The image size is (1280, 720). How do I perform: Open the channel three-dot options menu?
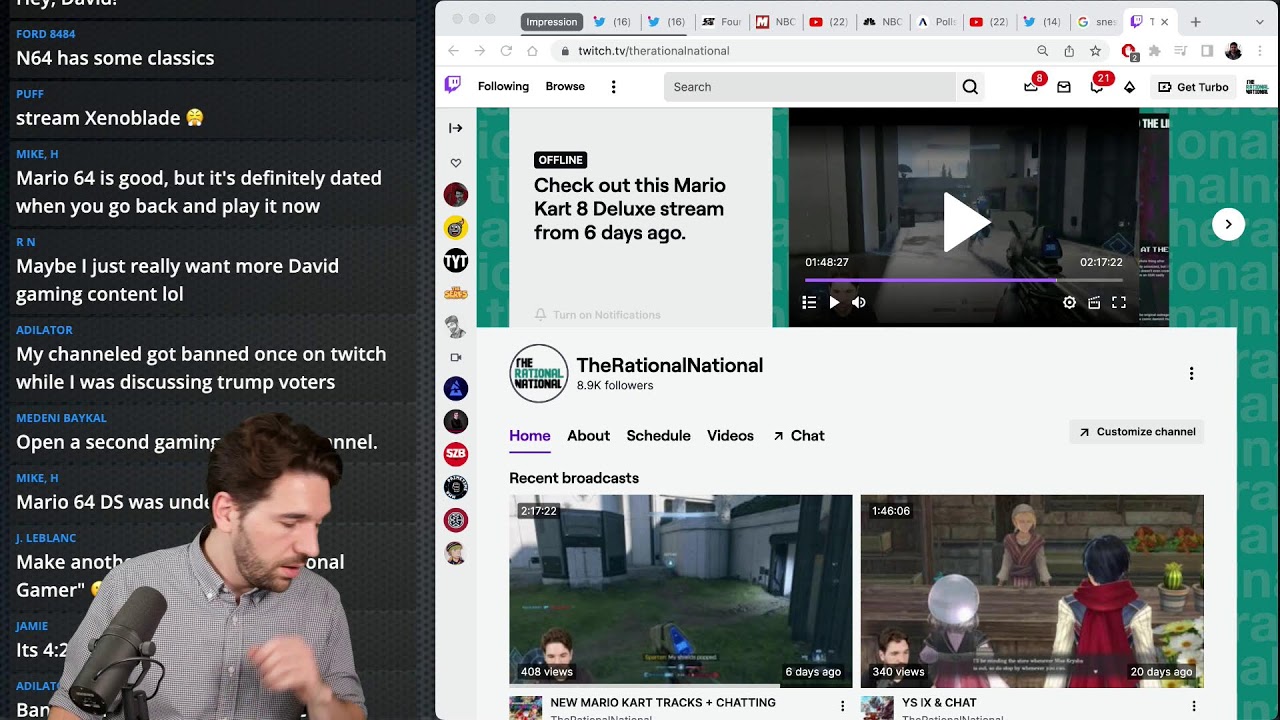click(1191, 374)
